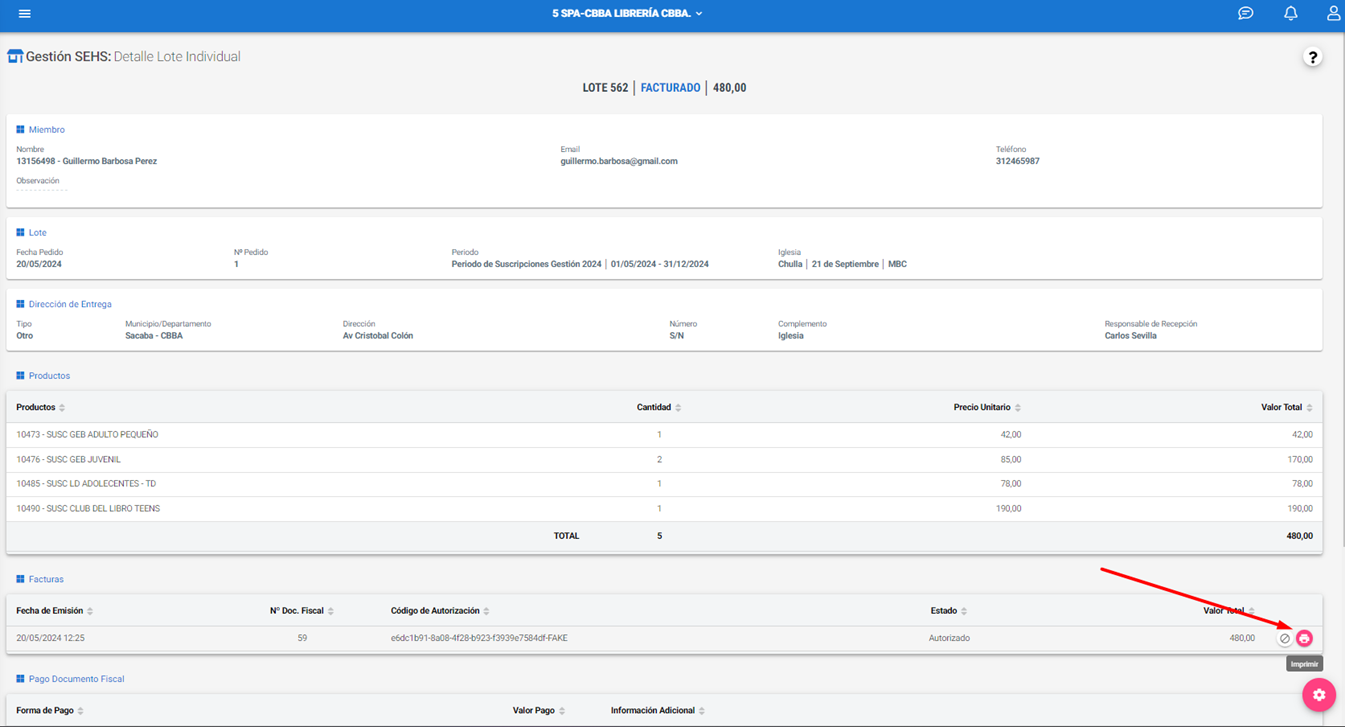Select authorization code e6dc1b91-8a08 text
Viewport: 1345px width, 727px height.
click(x=479, y=638)
